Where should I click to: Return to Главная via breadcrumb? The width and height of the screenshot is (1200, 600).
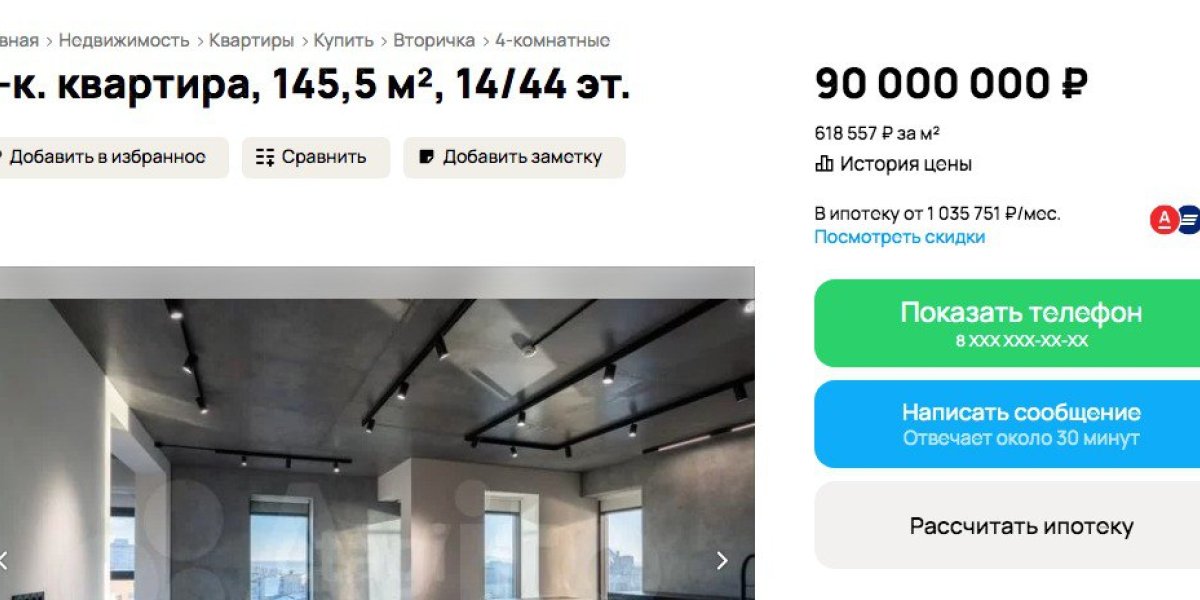tap(18, 41)
